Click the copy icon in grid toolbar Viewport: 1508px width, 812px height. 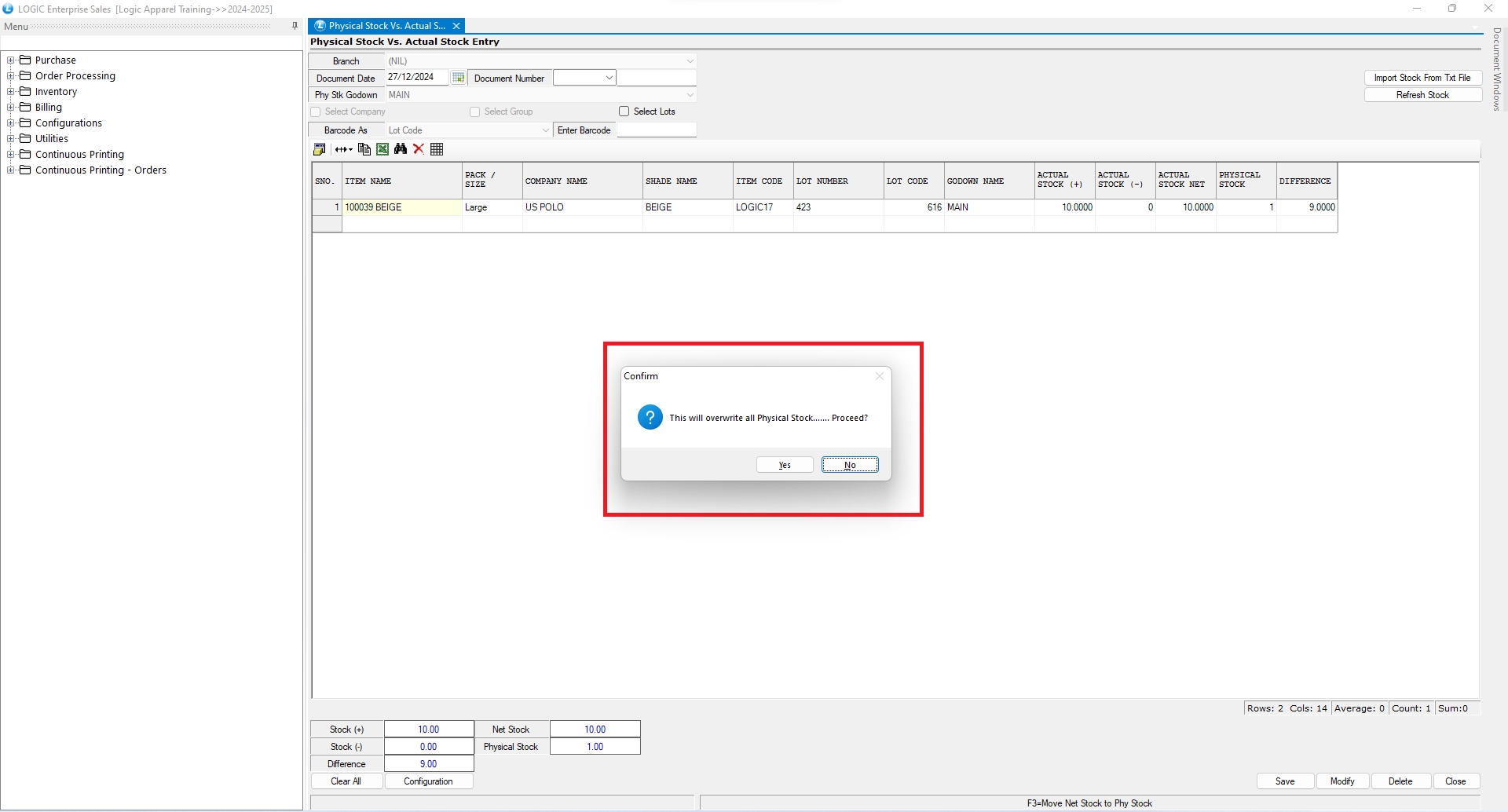coord(364,149)
